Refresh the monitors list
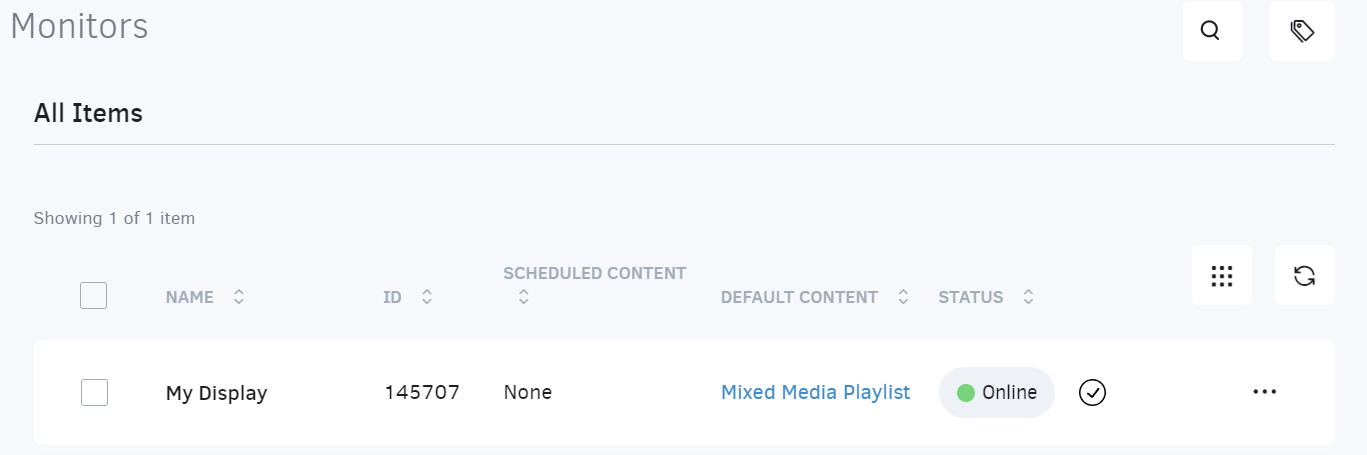Screen dimensions: 1367x455 coord(1304,276)
